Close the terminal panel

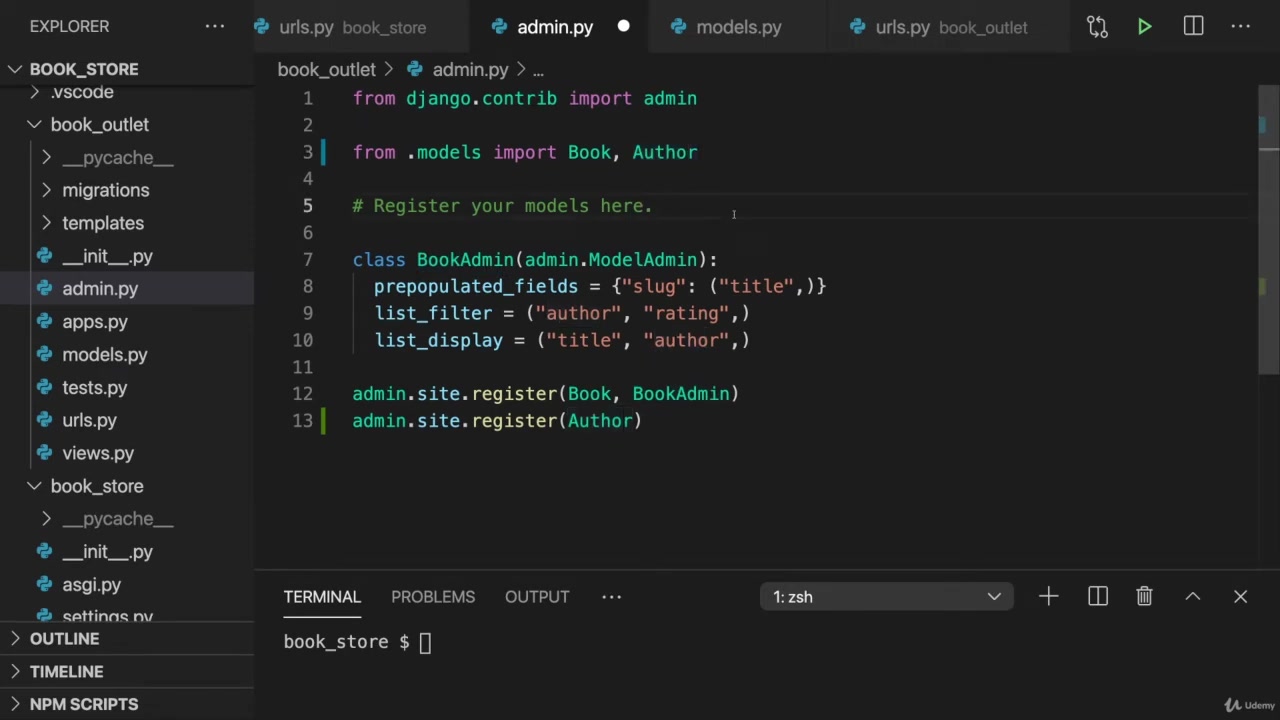click(1240, 597)
